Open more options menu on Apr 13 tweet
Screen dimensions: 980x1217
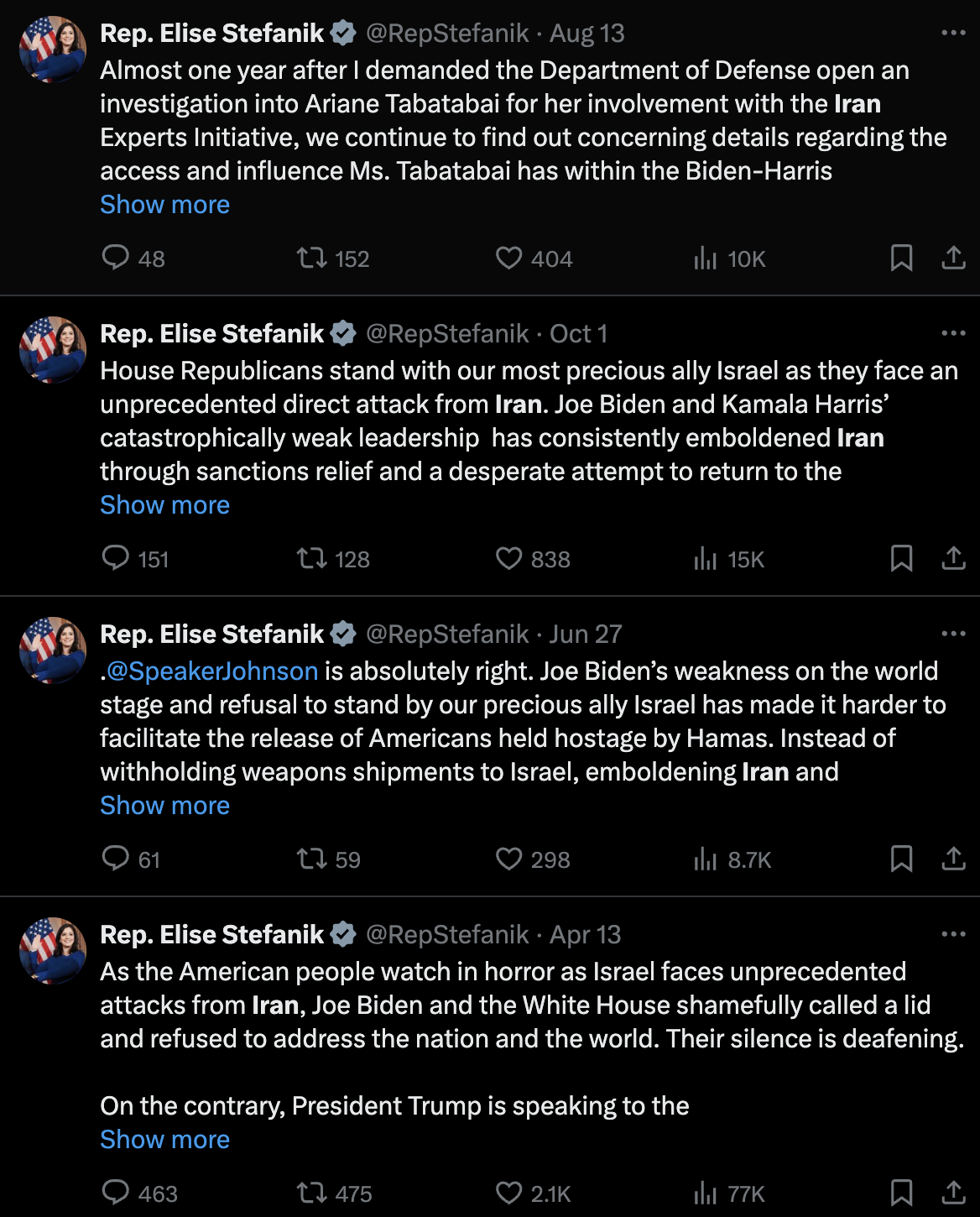coord(953,934)
